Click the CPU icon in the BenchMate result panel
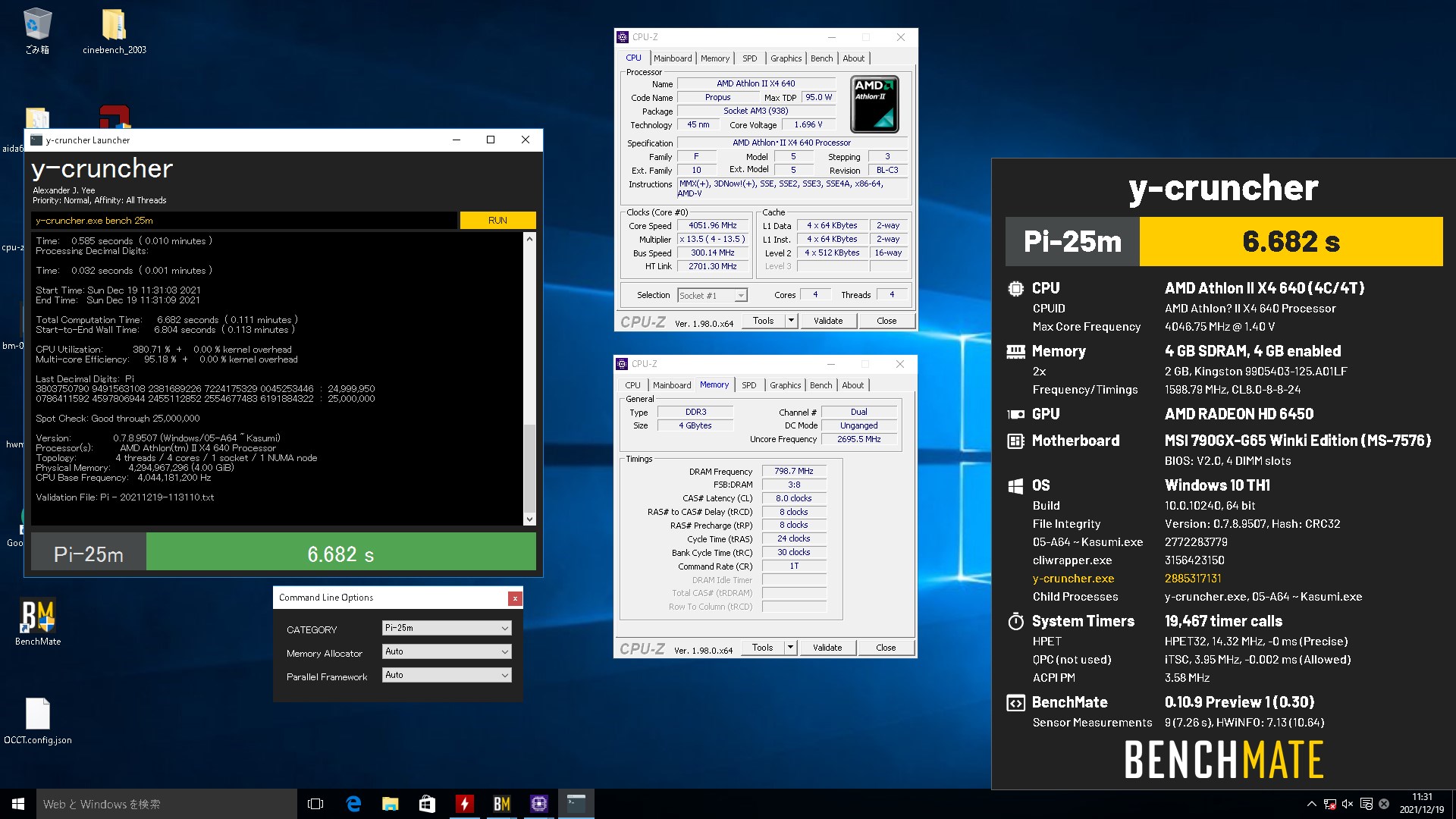This screenshot has height=819, width=1456. (x=1015, y=288)
